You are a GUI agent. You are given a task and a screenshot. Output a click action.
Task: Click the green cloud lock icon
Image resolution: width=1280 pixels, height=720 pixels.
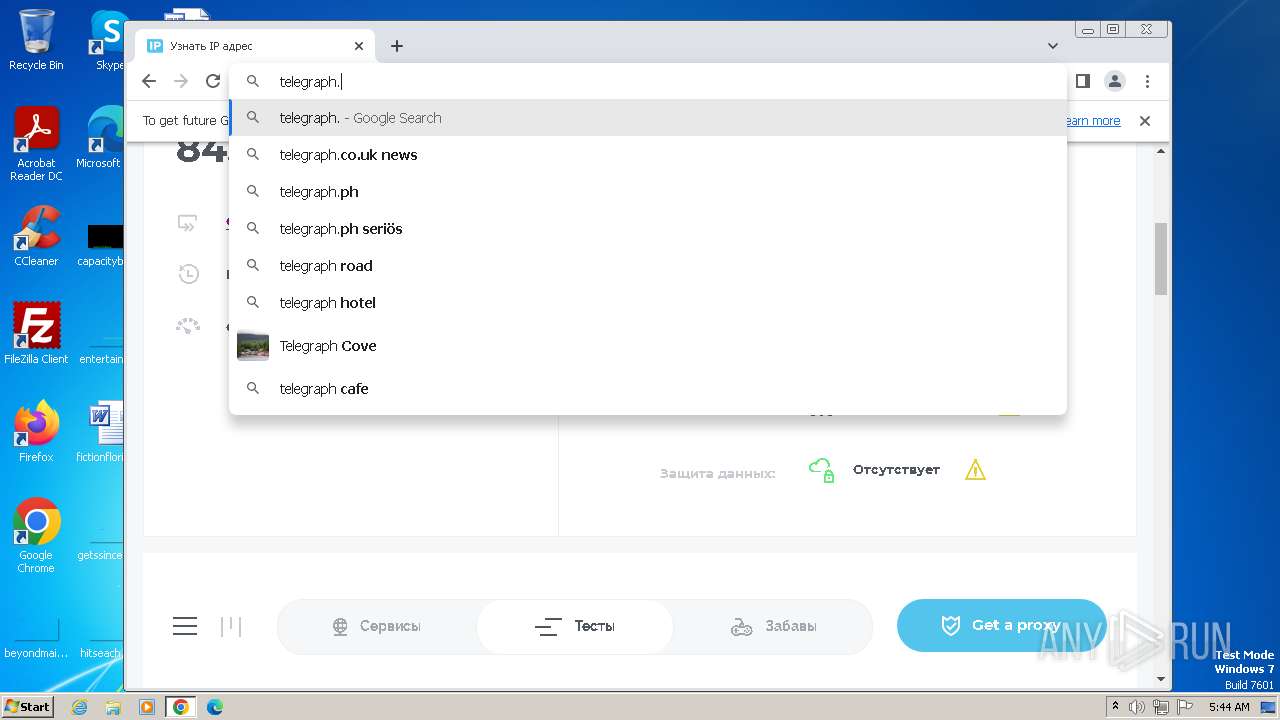tap(821, 470)
